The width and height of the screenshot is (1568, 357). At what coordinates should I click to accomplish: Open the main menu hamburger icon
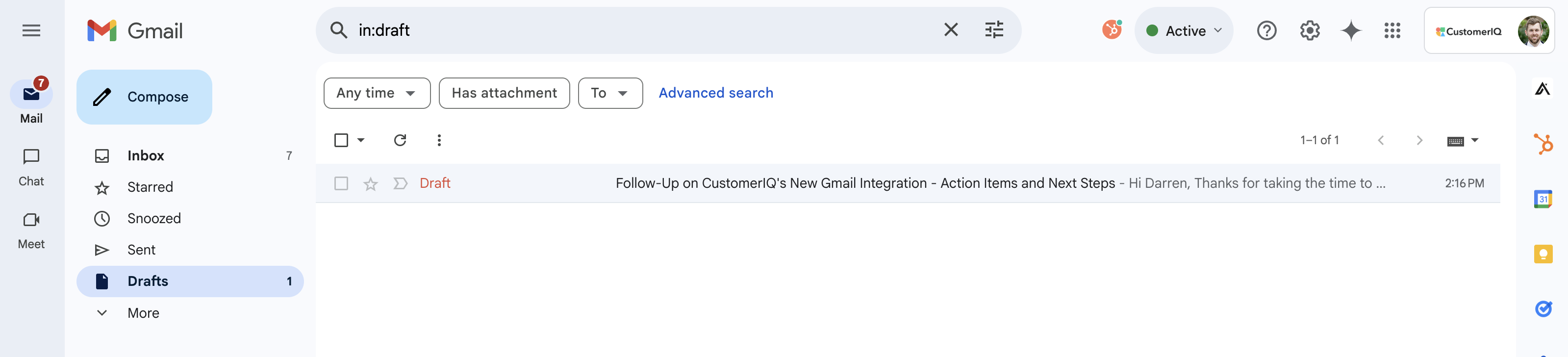pyautogui.click(x=31, y=30)
